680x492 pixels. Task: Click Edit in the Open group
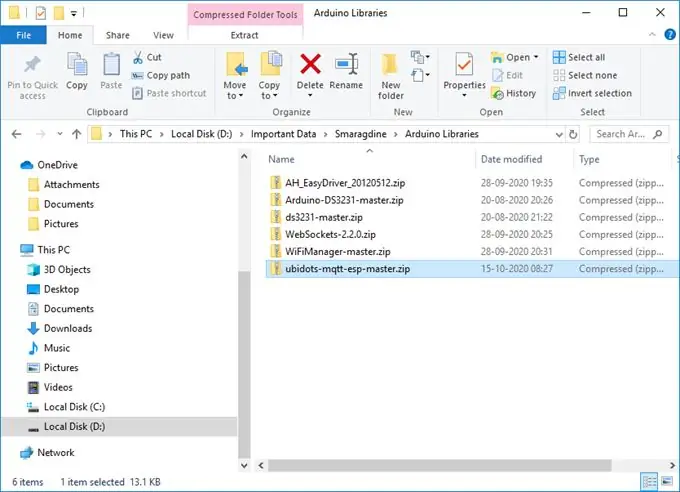pos(507,75)
